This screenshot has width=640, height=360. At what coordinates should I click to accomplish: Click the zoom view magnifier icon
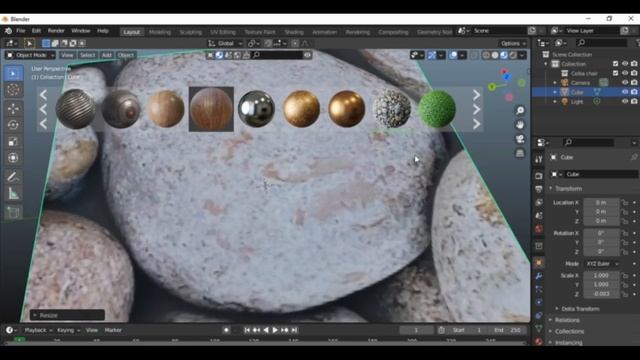click(x=520, y=111)
